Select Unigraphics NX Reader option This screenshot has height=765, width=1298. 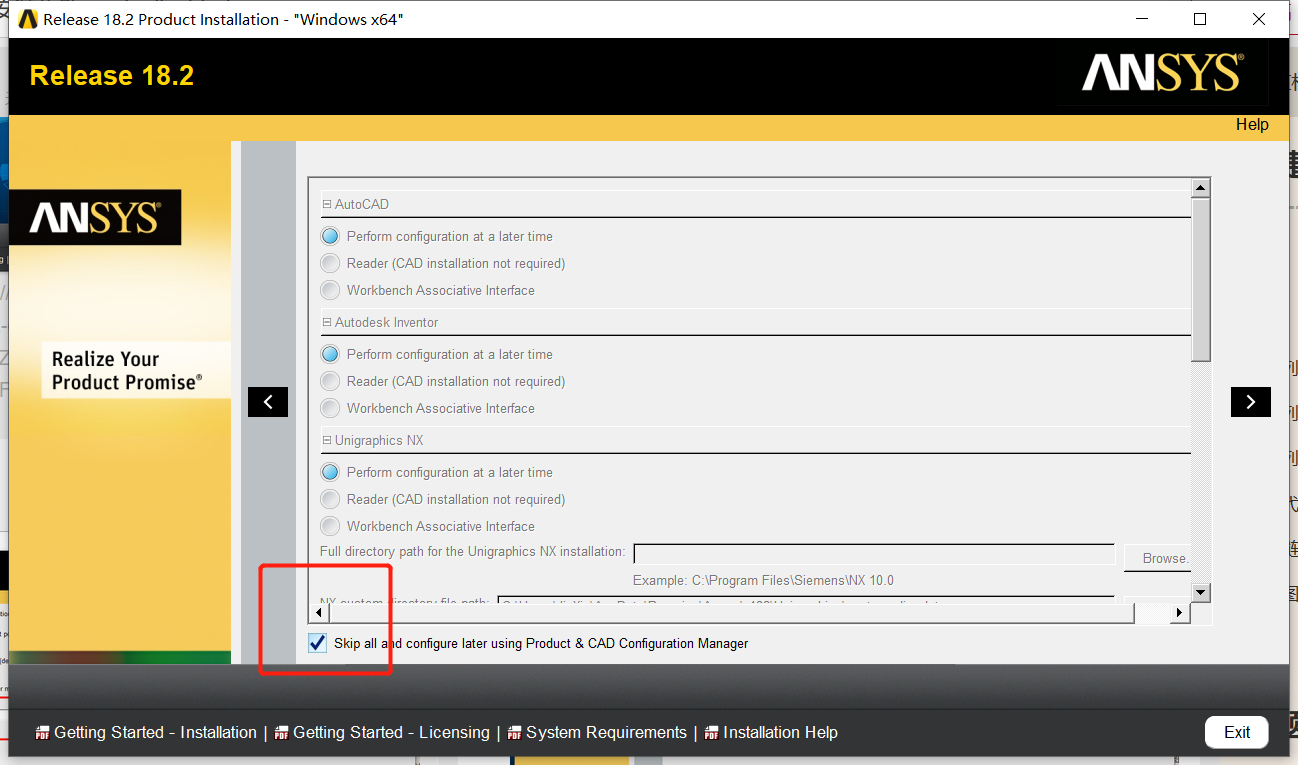coord(330,499)
